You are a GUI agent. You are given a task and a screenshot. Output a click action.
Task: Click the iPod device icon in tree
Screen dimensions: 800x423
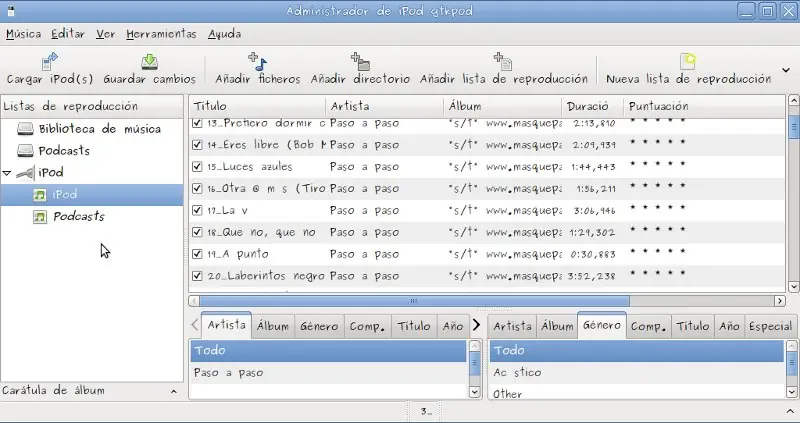(x=26, y=173)
